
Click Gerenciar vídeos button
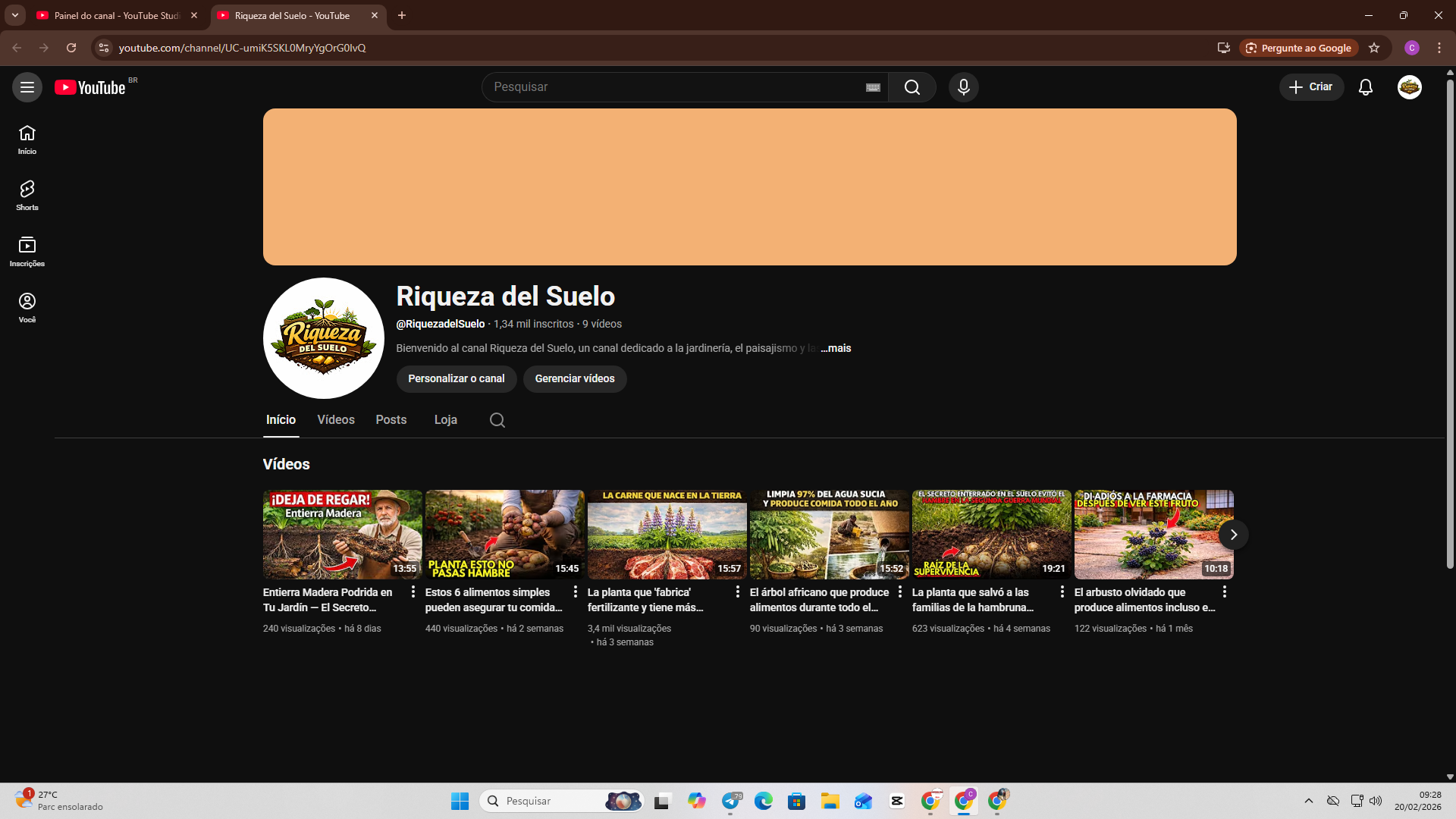[574, 378]
